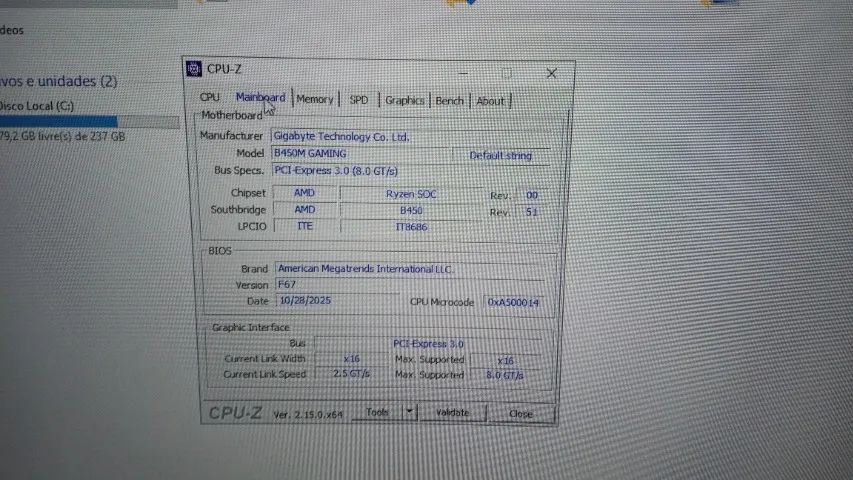Click the Default string field
The image size is (853, 480).
[501, 156]
